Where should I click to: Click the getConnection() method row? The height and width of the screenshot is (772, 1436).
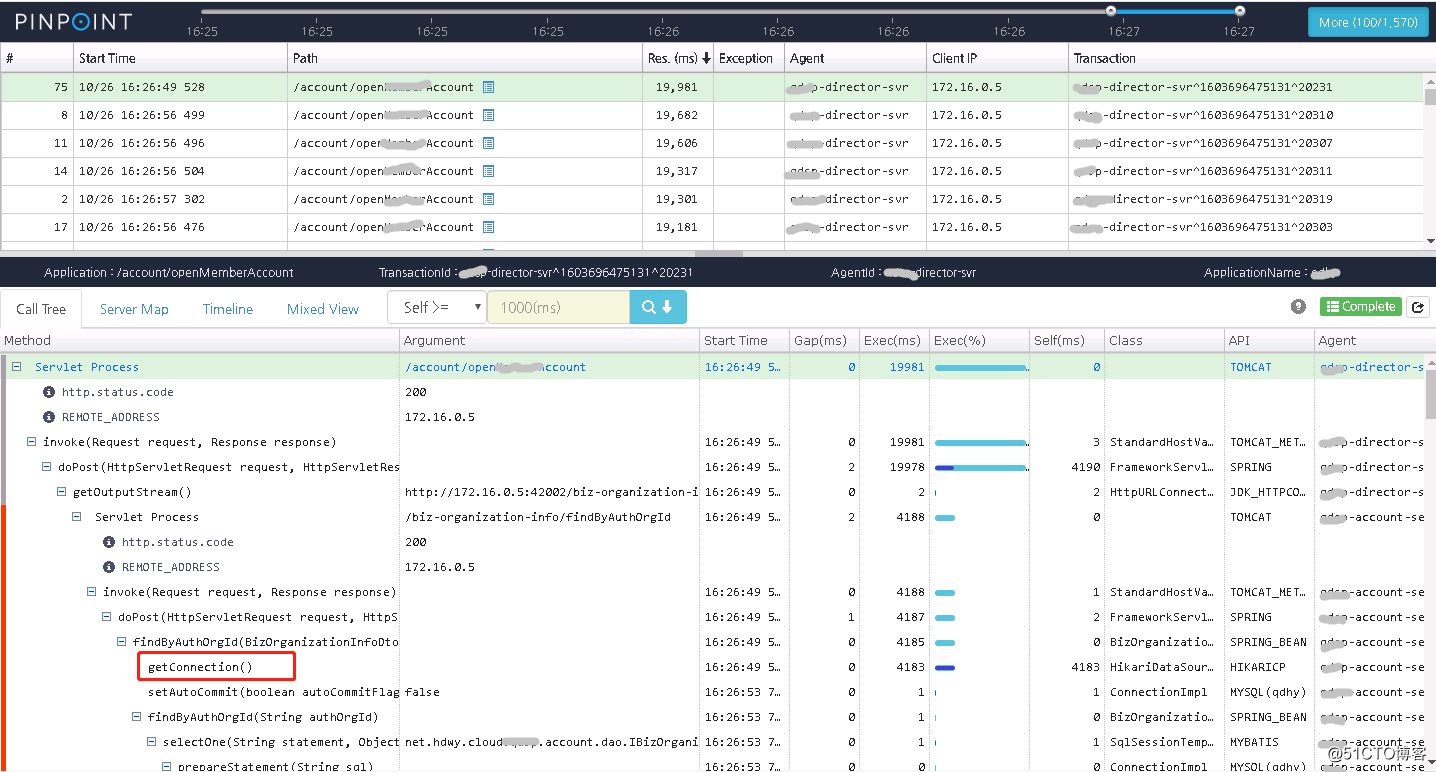pos(712,667)
